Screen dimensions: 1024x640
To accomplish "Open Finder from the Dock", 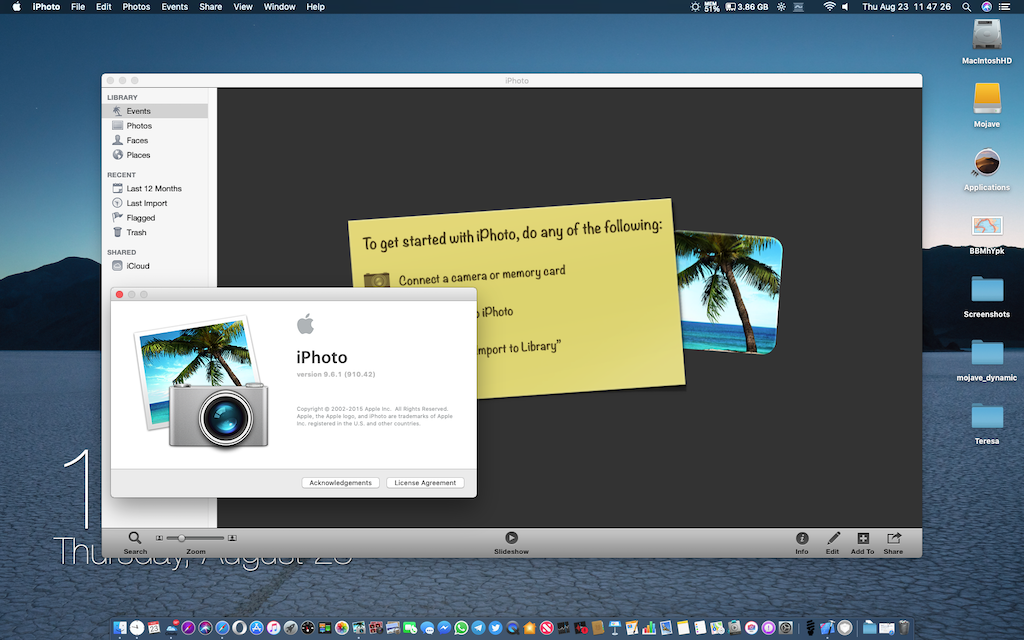I will click(x=120, y=628).
